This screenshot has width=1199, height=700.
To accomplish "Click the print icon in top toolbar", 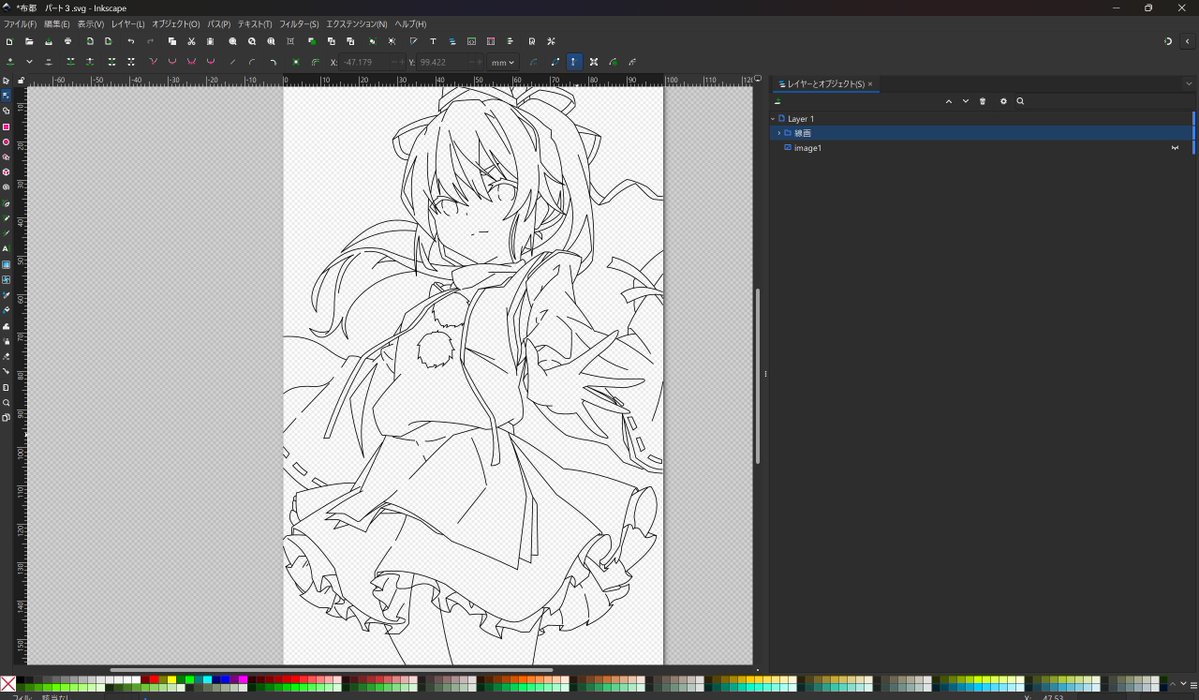I will tap(68, 41).
